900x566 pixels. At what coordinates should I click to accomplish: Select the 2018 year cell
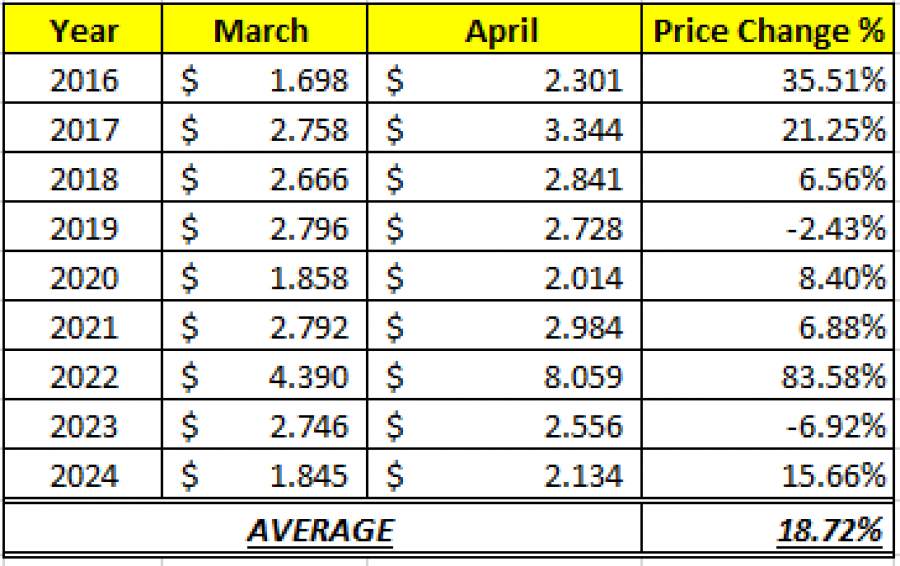point(84,179)
